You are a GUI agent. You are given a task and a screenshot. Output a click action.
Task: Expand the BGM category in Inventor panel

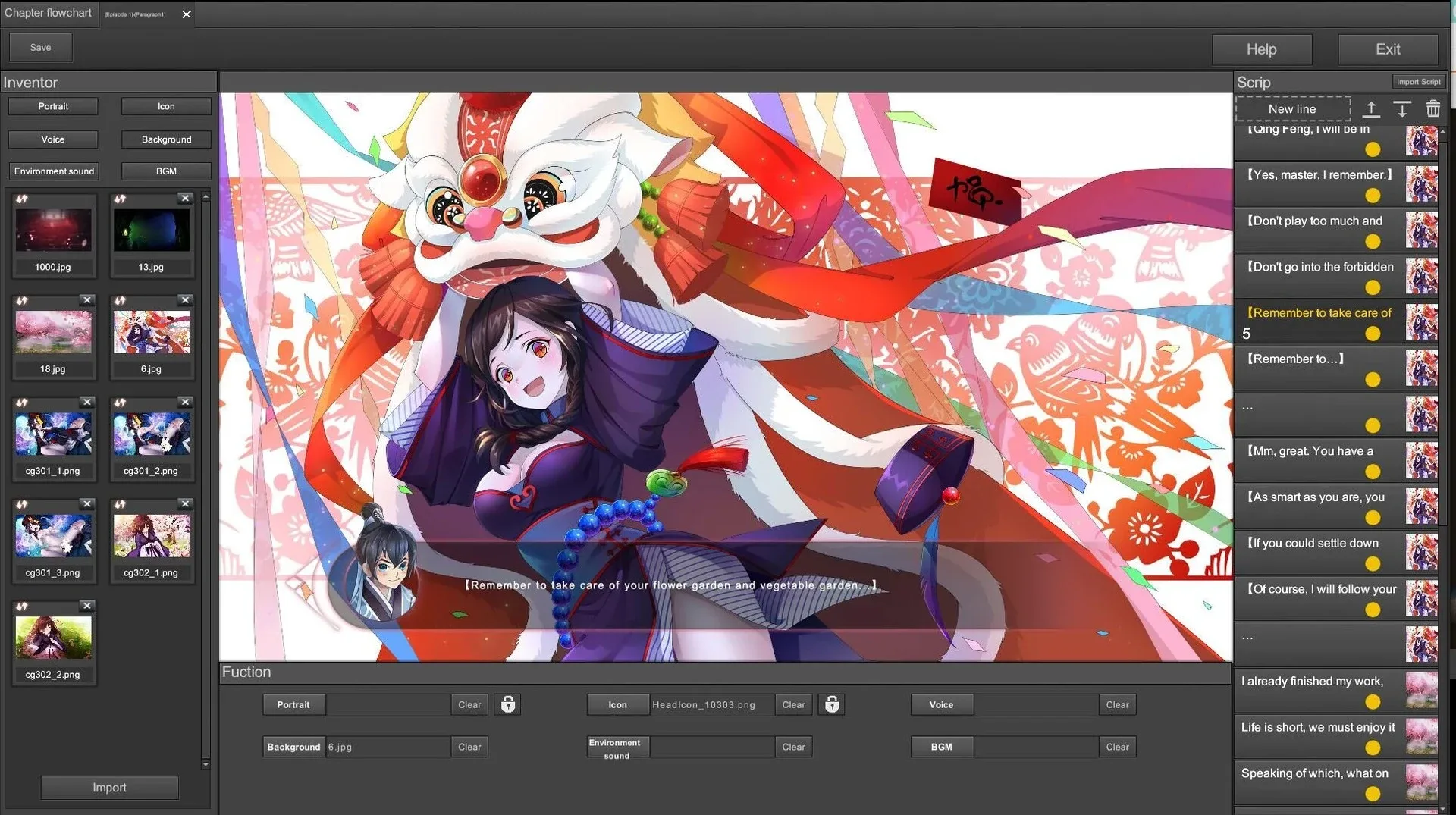pyautogui.click(x=165, y=171)
